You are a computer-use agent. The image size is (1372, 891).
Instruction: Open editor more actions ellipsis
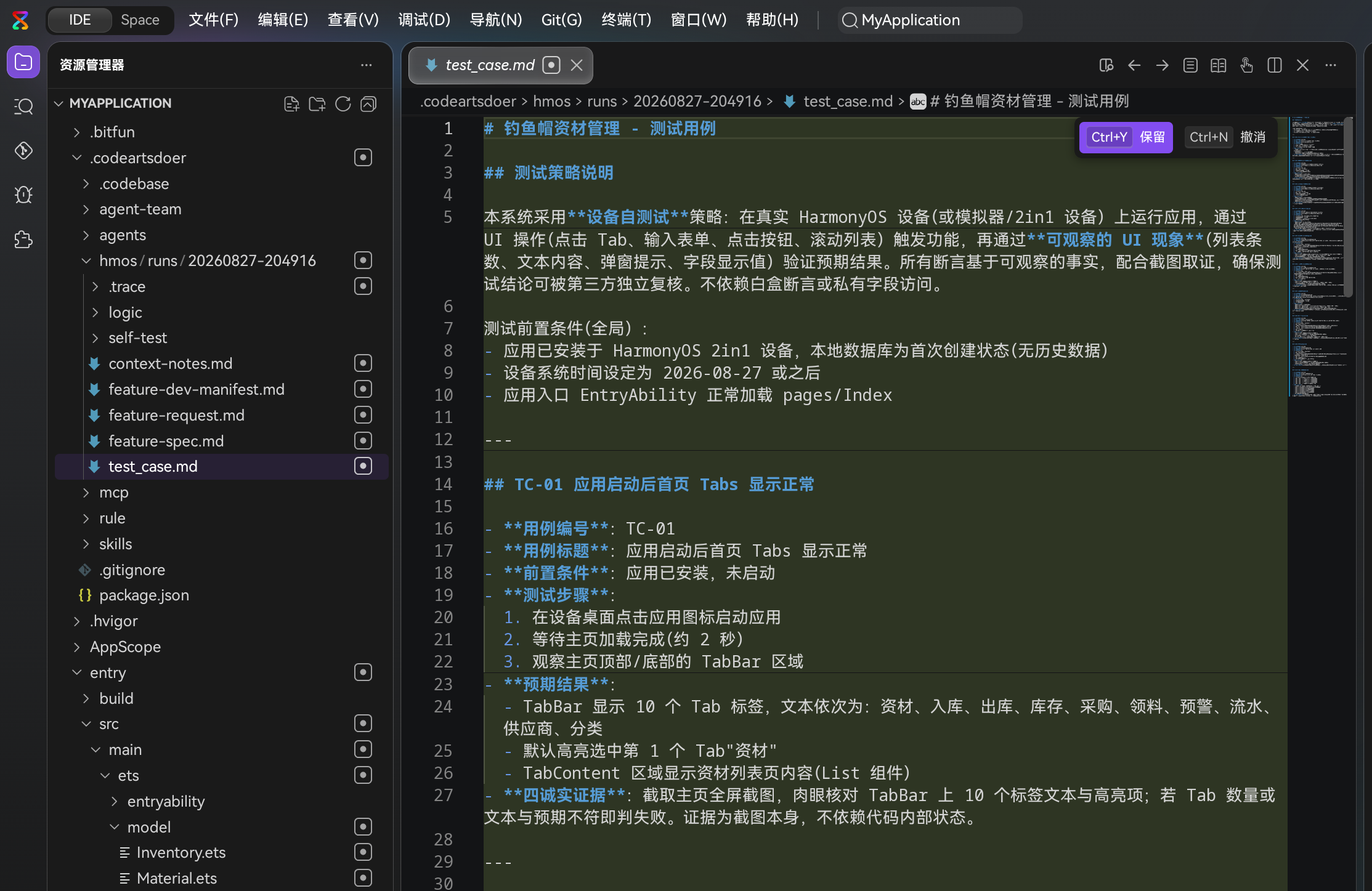(1331, 65)
